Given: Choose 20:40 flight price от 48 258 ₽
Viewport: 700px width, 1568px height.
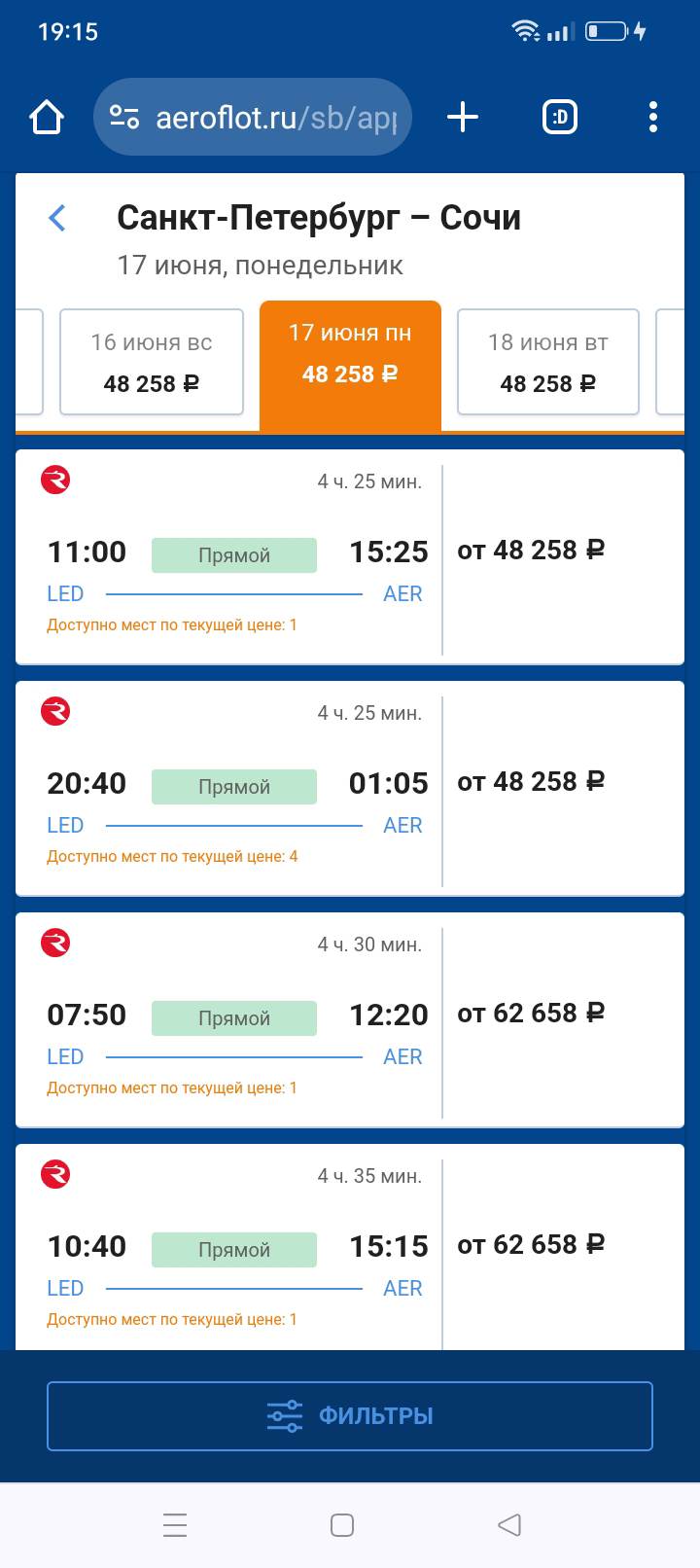Looking at the screenshot, I should 531,782.
